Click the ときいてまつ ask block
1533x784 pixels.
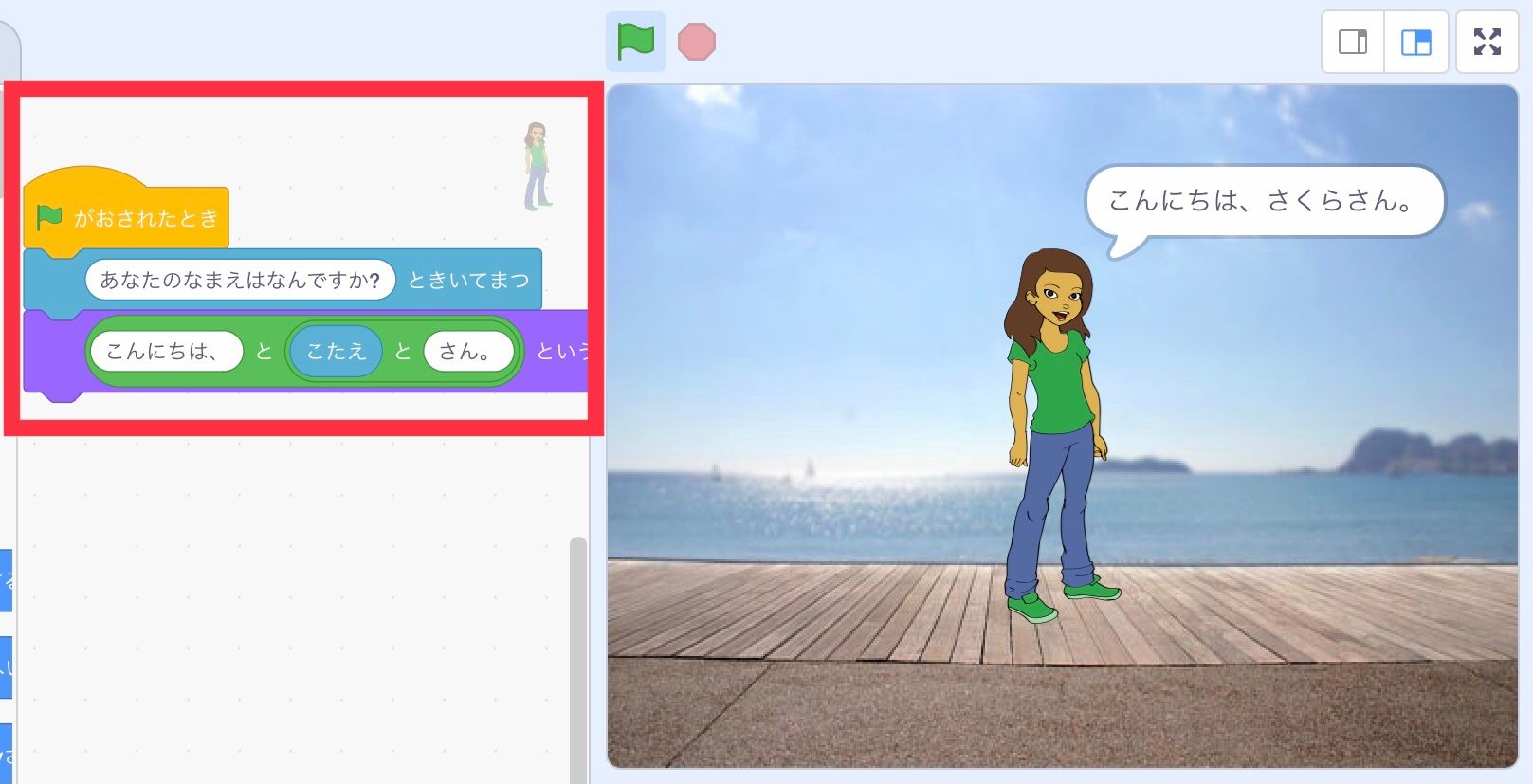[x=468, y=280]
